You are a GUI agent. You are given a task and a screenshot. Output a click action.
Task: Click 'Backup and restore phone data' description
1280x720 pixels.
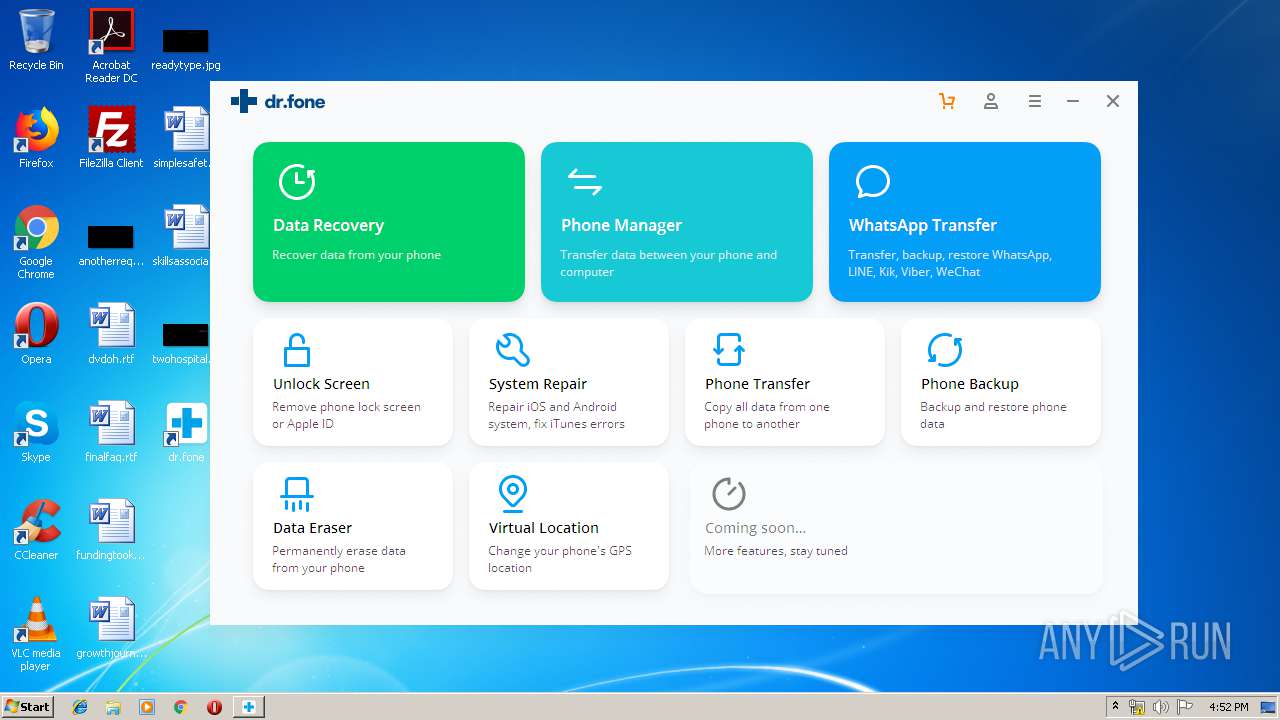pyautogui.click(x=993, y=415)
